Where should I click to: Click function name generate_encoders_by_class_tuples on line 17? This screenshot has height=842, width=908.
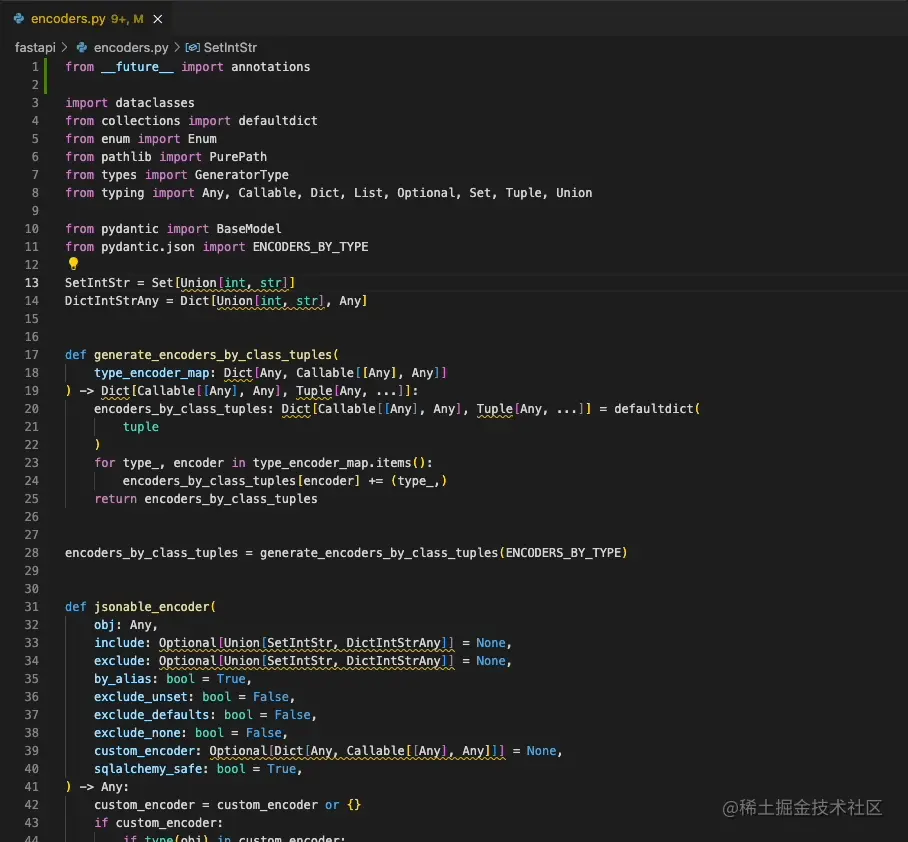(213, 354)
